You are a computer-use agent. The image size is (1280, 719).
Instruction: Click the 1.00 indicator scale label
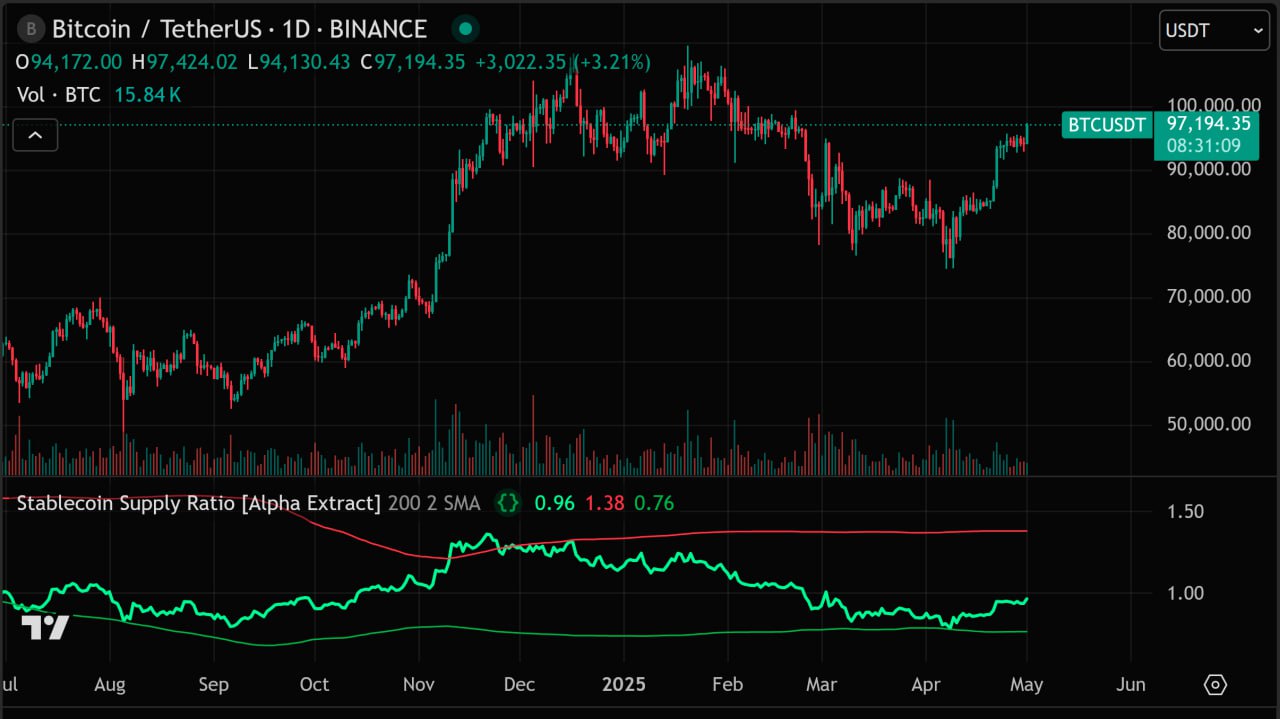(x=1187, y=594)
